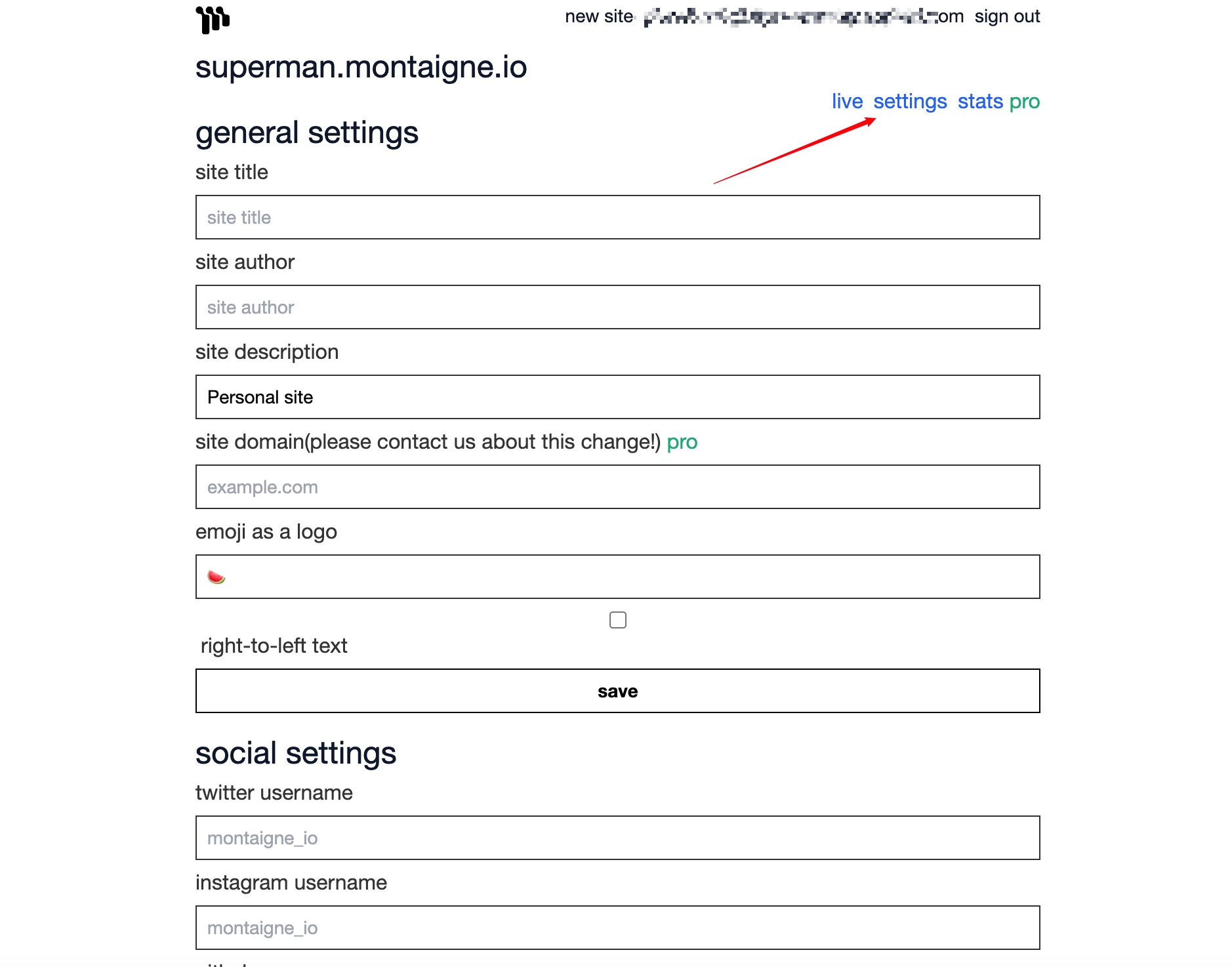Click the watermelon emoji logo field

coord(617,577)
